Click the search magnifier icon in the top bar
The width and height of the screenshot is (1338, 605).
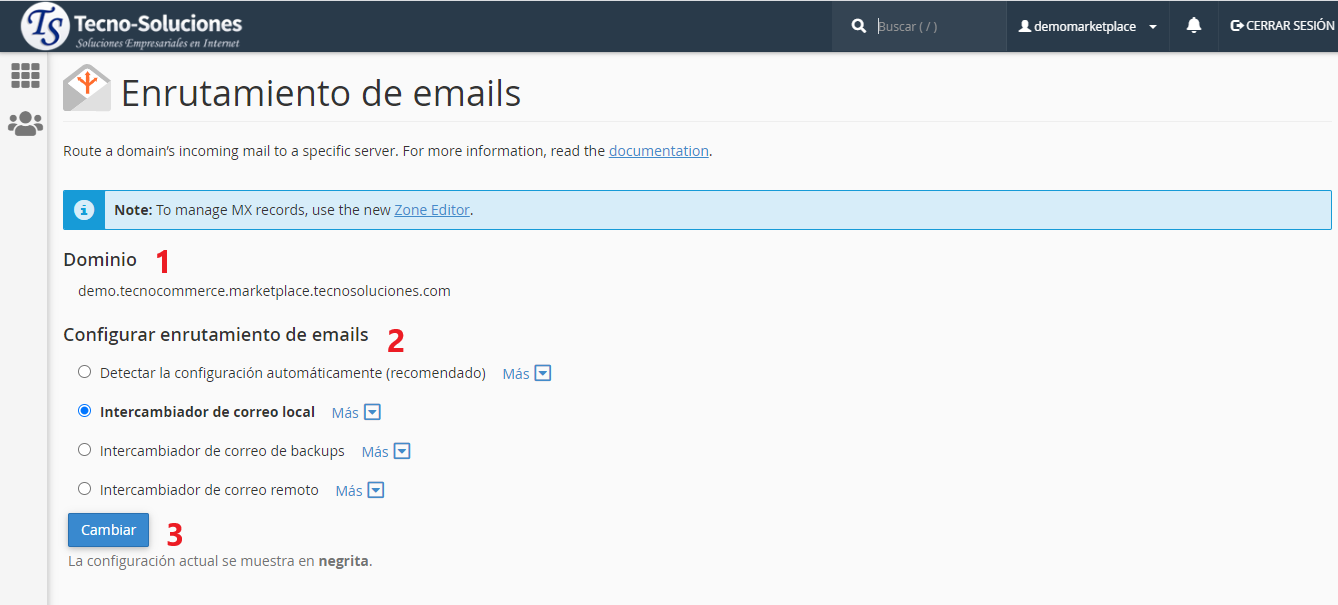point(858,25)
